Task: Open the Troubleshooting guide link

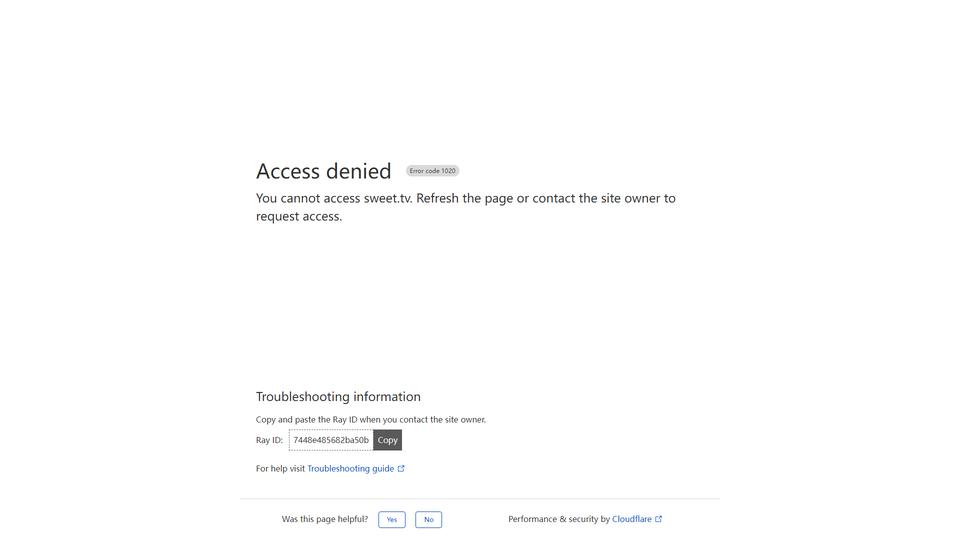Action: [x=351, y=468]
